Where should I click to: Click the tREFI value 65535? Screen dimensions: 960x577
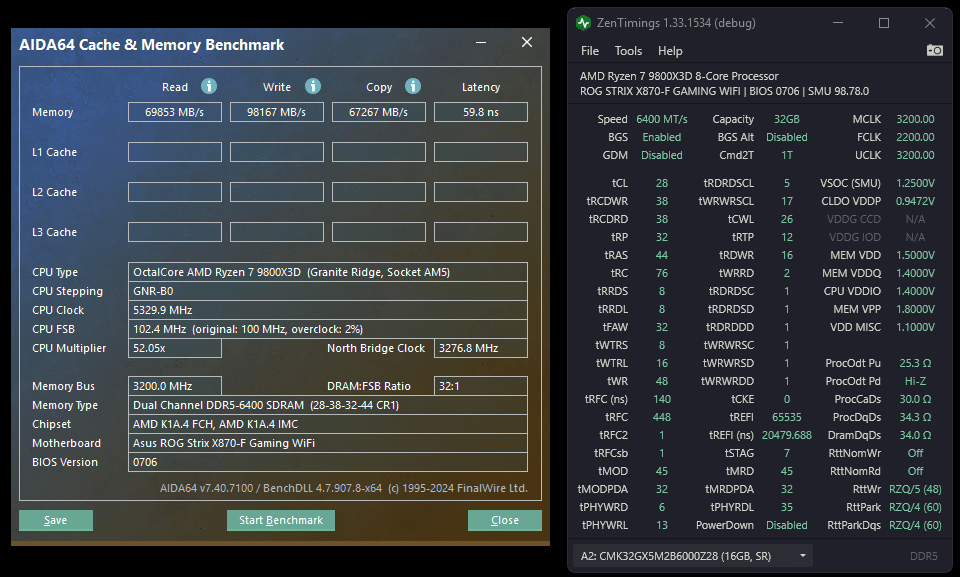pyautogui.click(x=787, y=417)
